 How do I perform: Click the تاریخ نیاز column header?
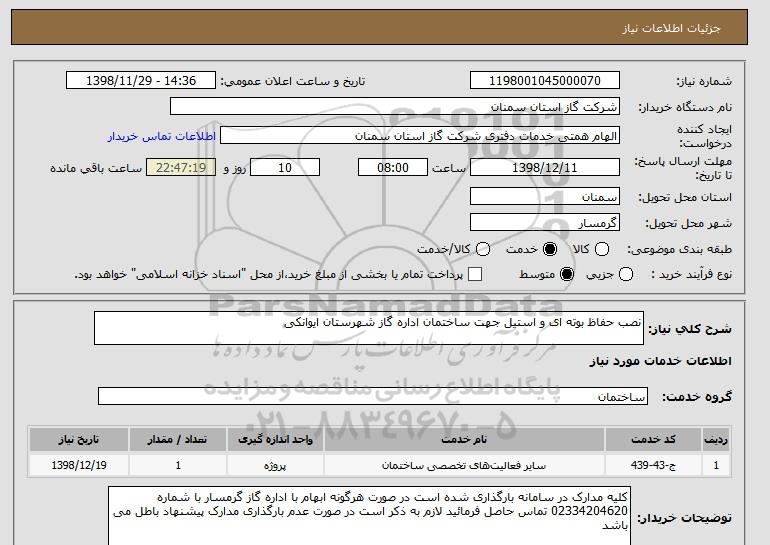pyautogui.click(x=79, y=439)
